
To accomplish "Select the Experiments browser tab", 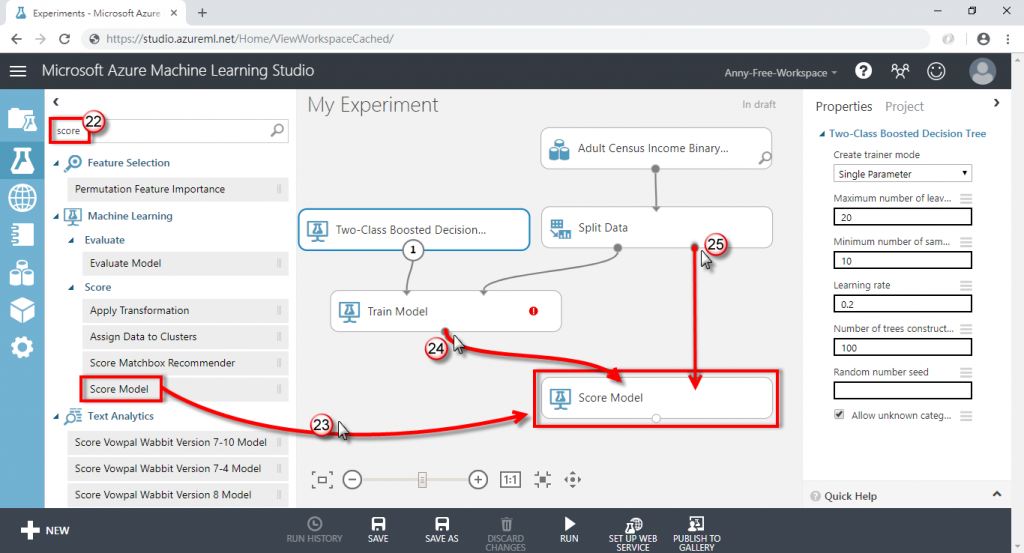I will [x=96, y=13].
